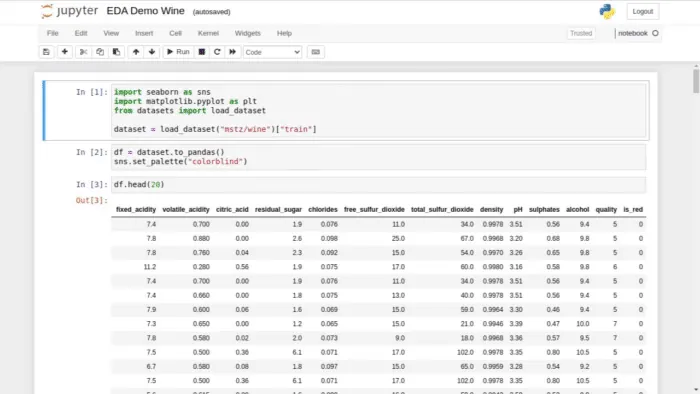Click the pH column header
700x394 pixels.
518,209
